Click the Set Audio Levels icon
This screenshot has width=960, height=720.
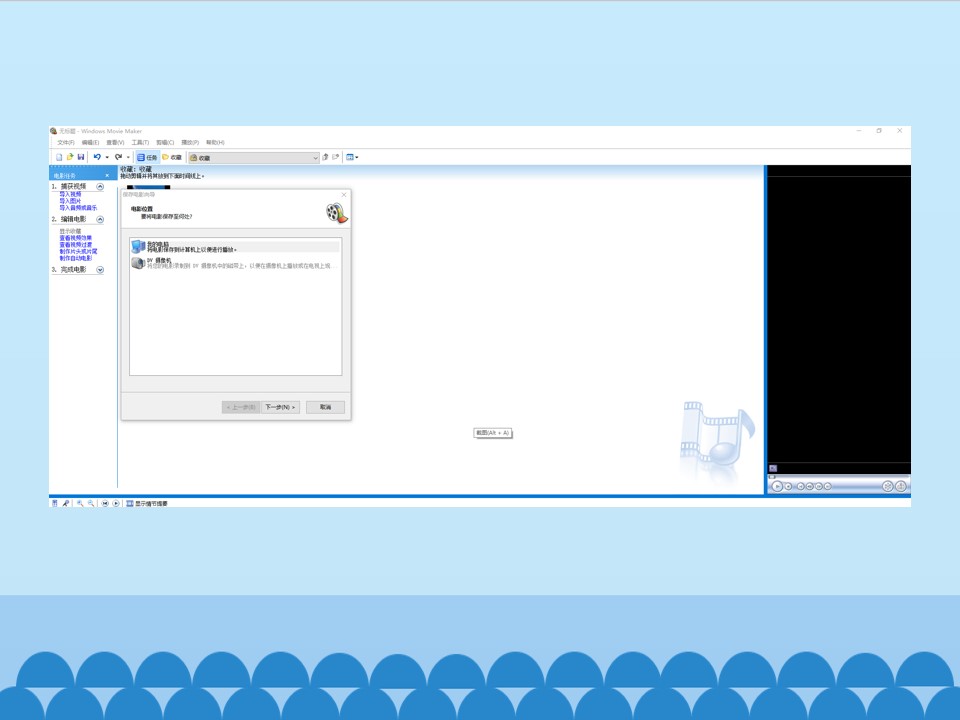(x=54, y=503)
